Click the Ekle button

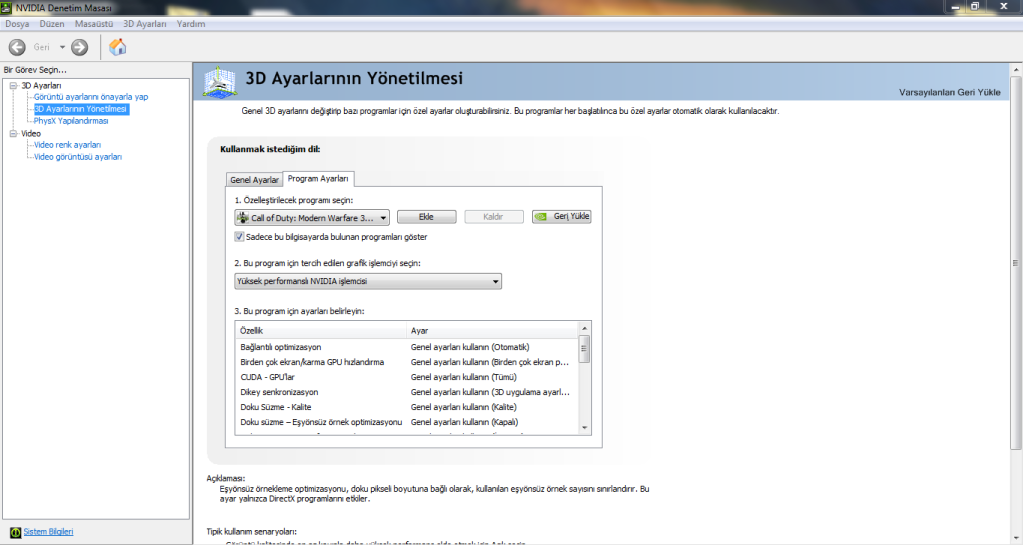coord(426,217)
